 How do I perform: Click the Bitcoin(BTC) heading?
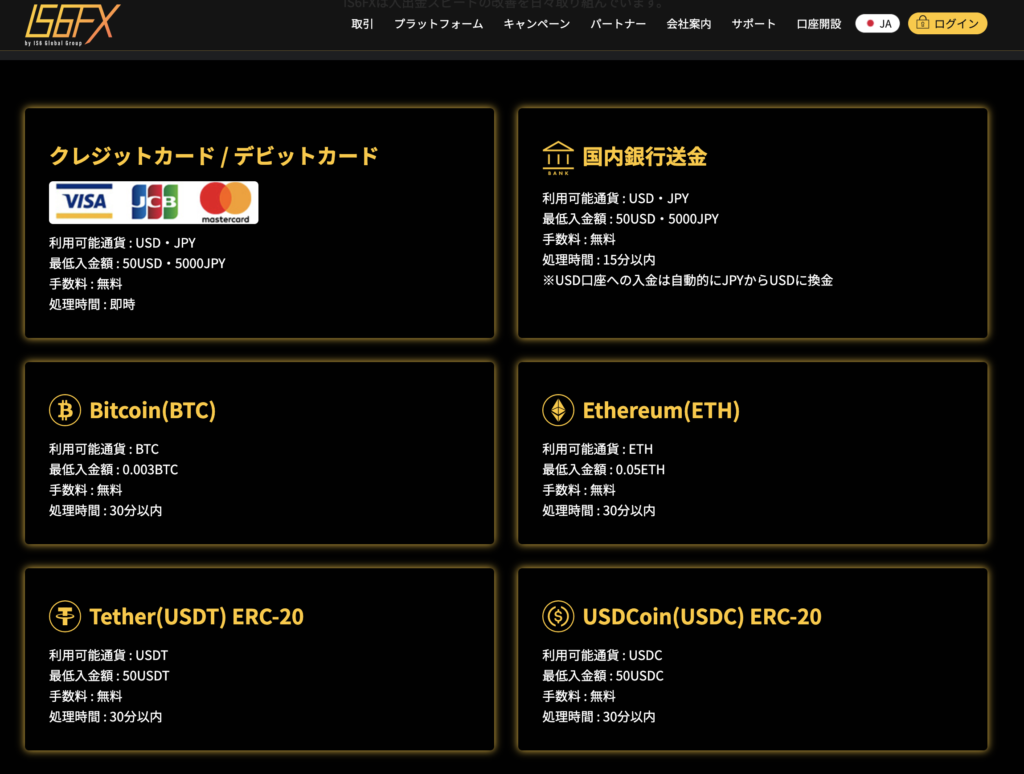click(152, 410)
